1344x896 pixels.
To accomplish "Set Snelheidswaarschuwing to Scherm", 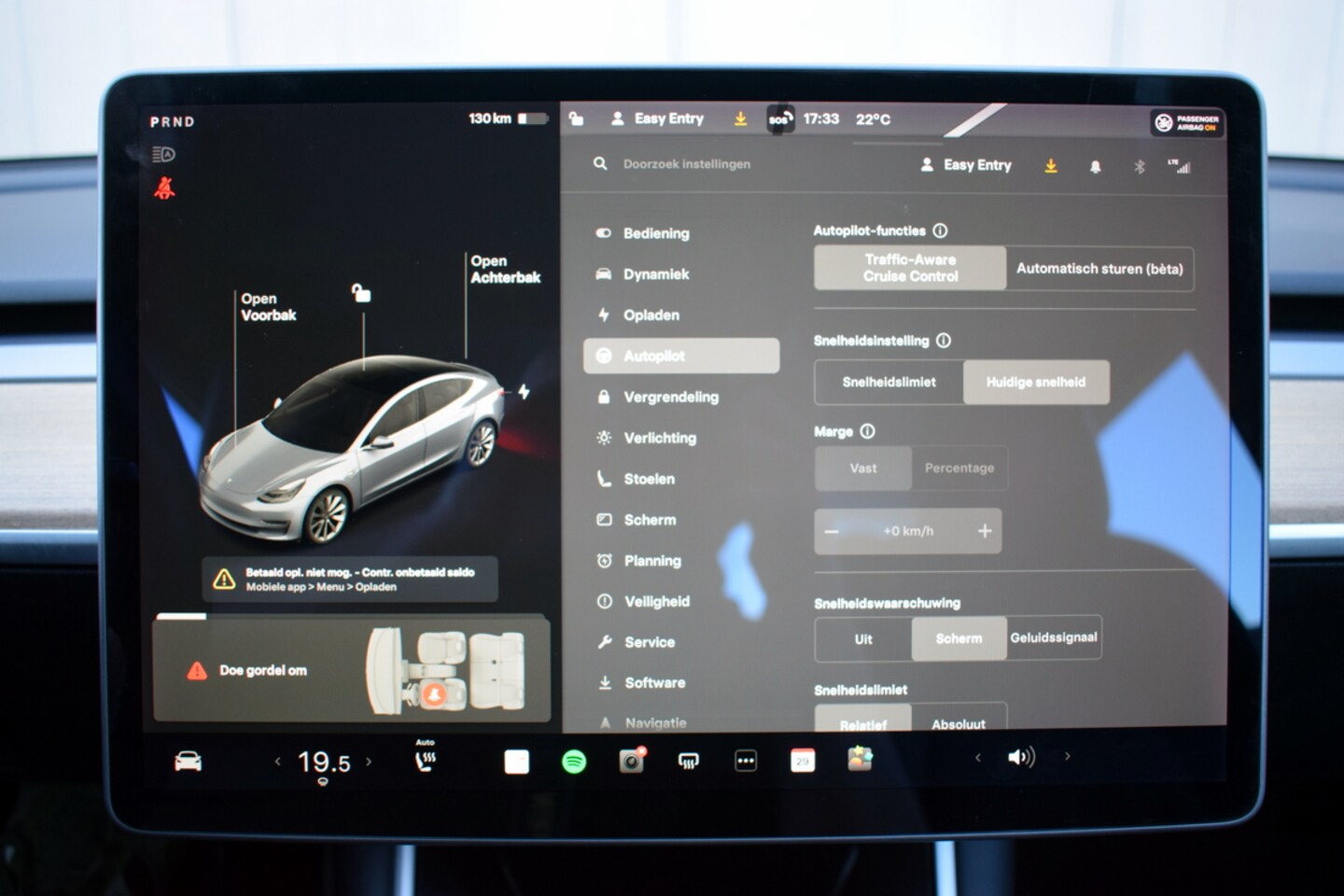I will pos(959,638).
